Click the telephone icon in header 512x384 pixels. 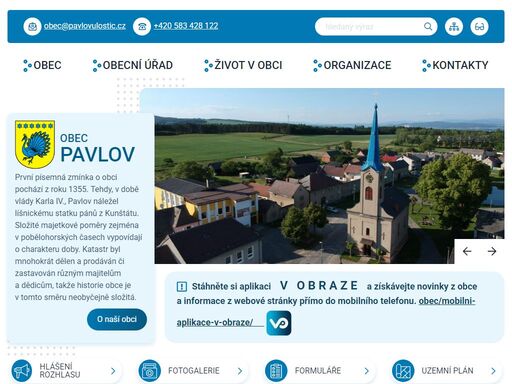click(x=142, y=26)
